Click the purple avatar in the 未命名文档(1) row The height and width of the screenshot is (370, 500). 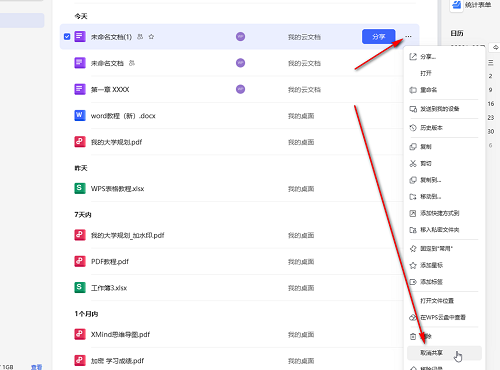click(x=240, y=37)
